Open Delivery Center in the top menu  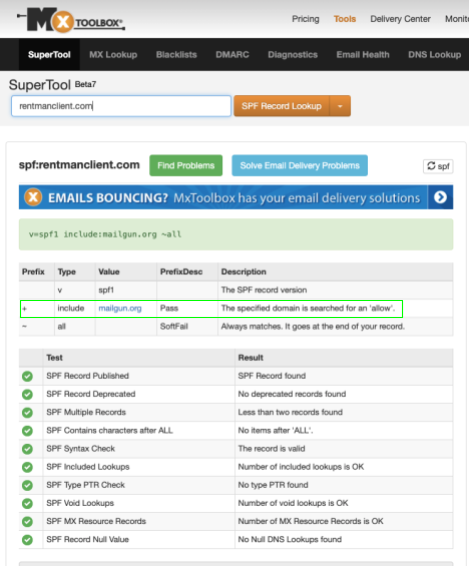[400, 19]
